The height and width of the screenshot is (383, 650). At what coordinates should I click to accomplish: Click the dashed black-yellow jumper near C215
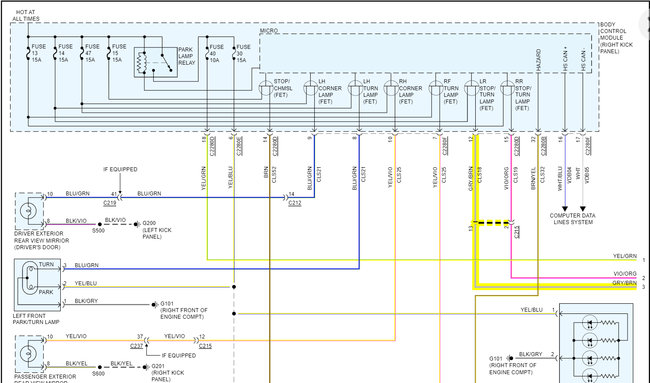click(x=493, y=223)
